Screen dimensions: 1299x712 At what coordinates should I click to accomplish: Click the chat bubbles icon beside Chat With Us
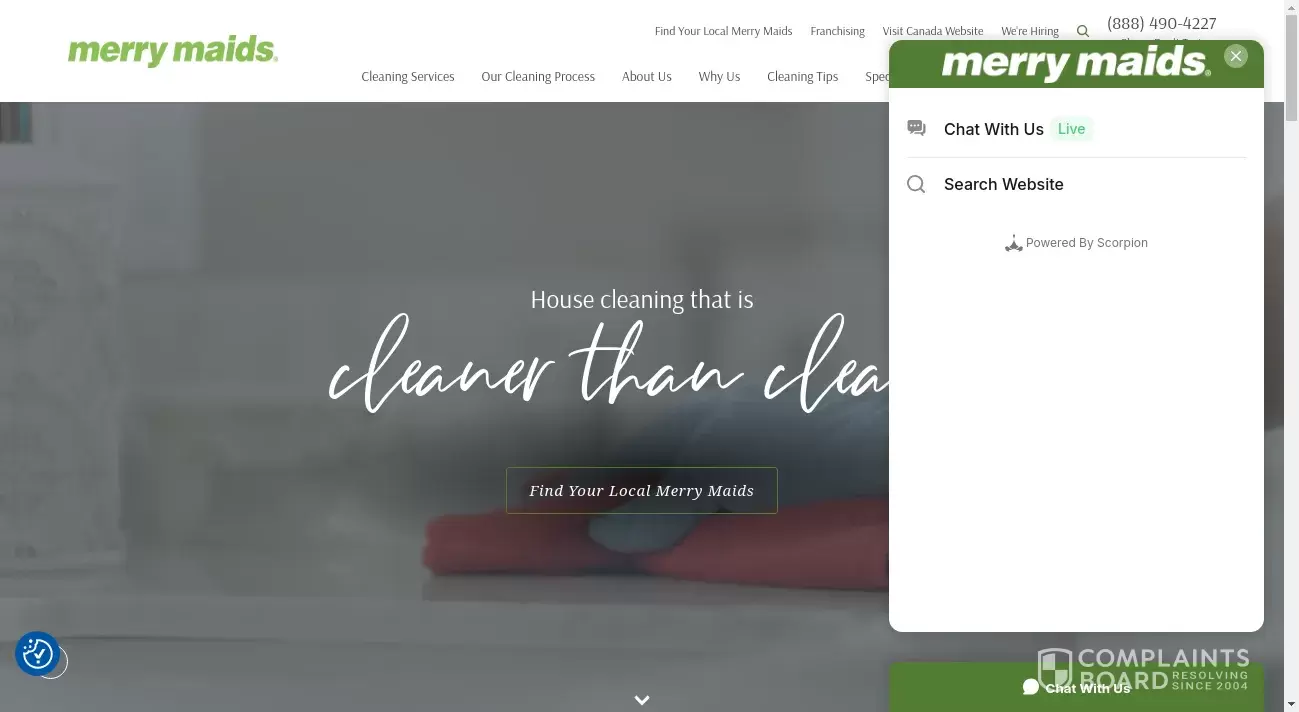[916, 128]
